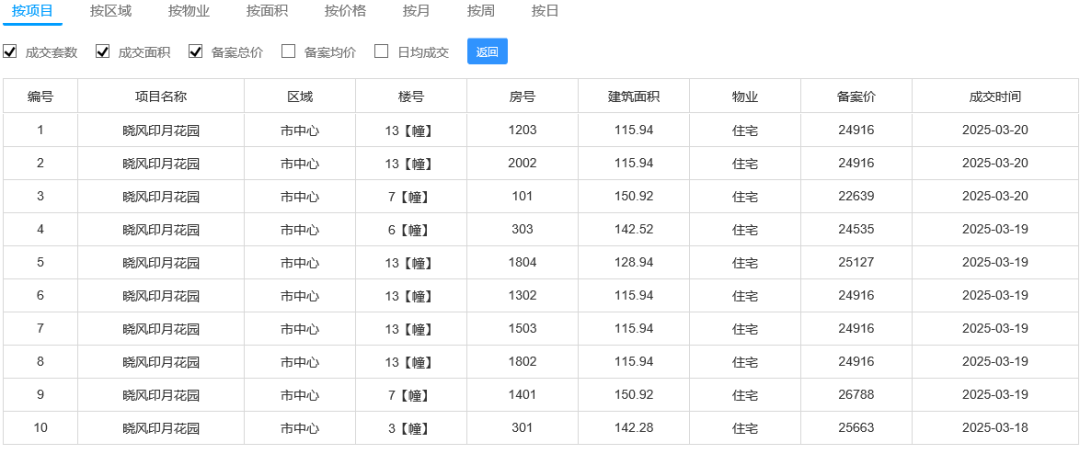Click price 25663 cell

pyautogui.click(x=857, y=427)
